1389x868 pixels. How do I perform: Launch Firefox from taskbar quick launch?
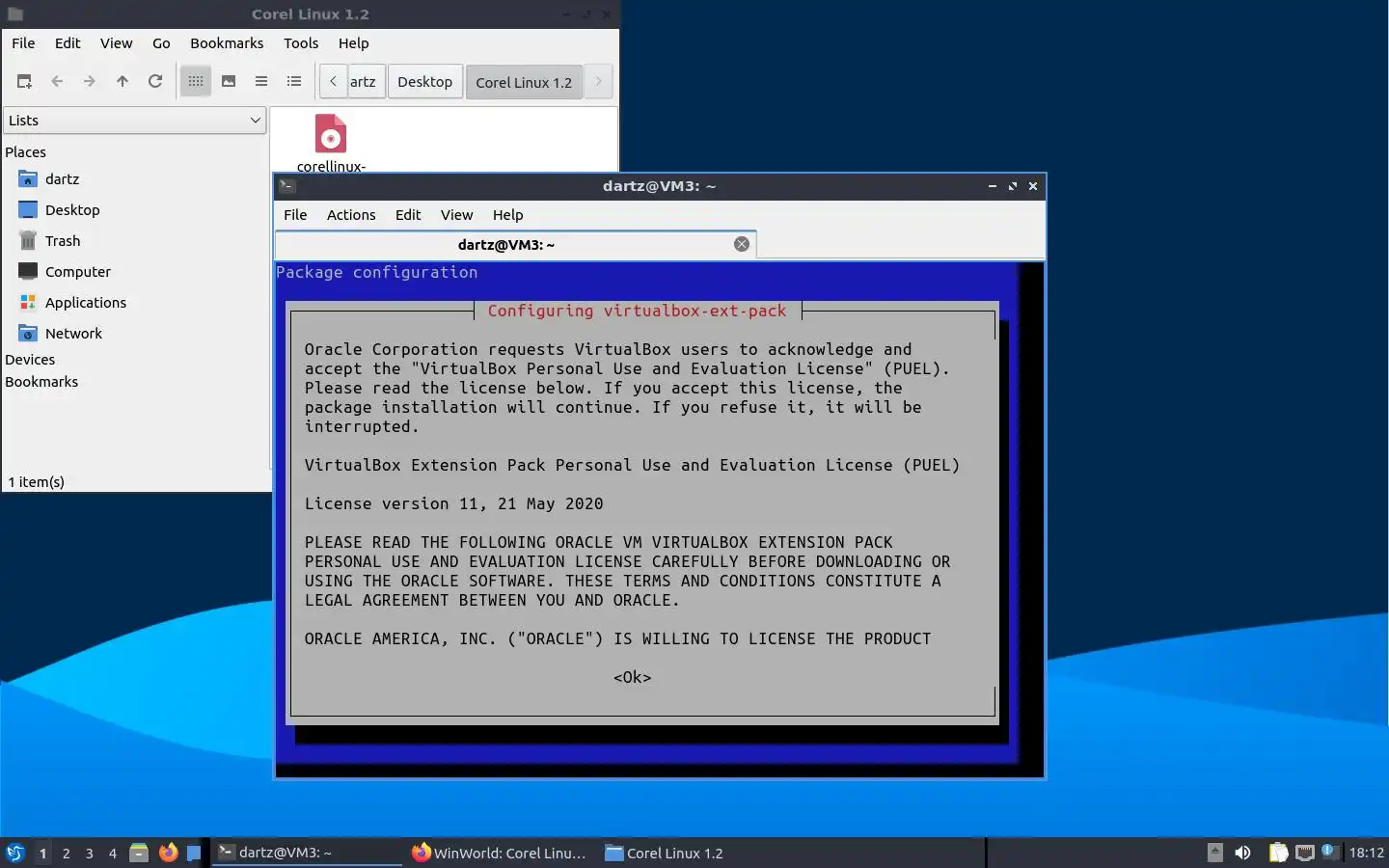click(168, 853)
